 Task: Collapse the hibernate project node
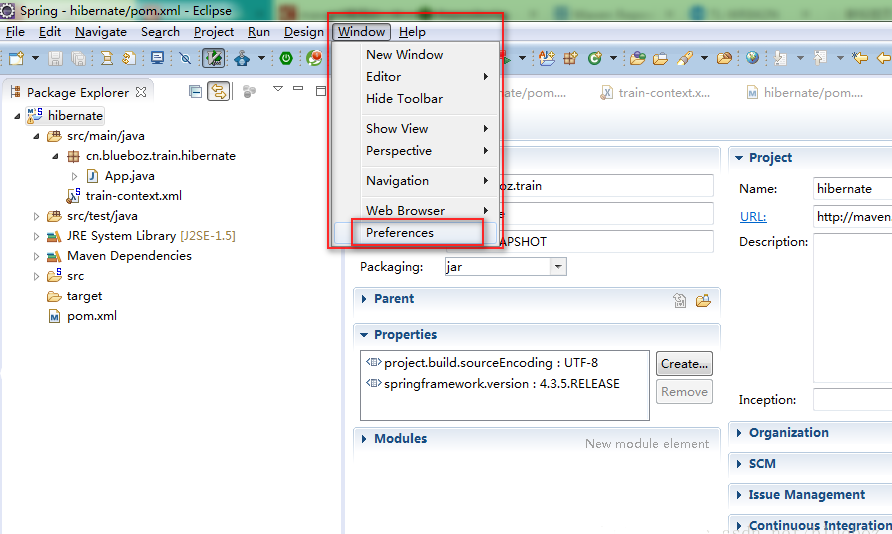(x=17, y=116)
